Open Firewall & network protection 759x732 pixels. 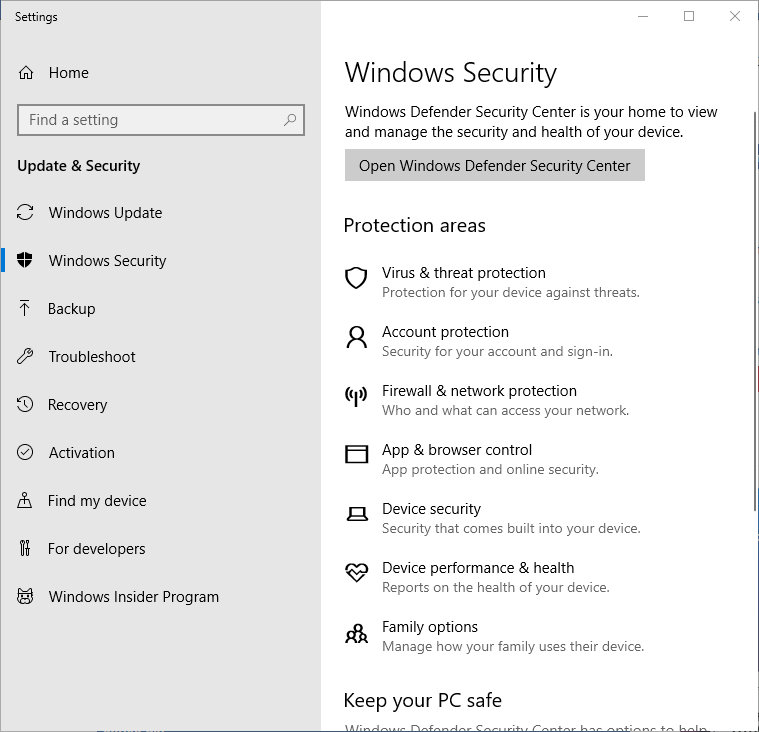(487, 400)
